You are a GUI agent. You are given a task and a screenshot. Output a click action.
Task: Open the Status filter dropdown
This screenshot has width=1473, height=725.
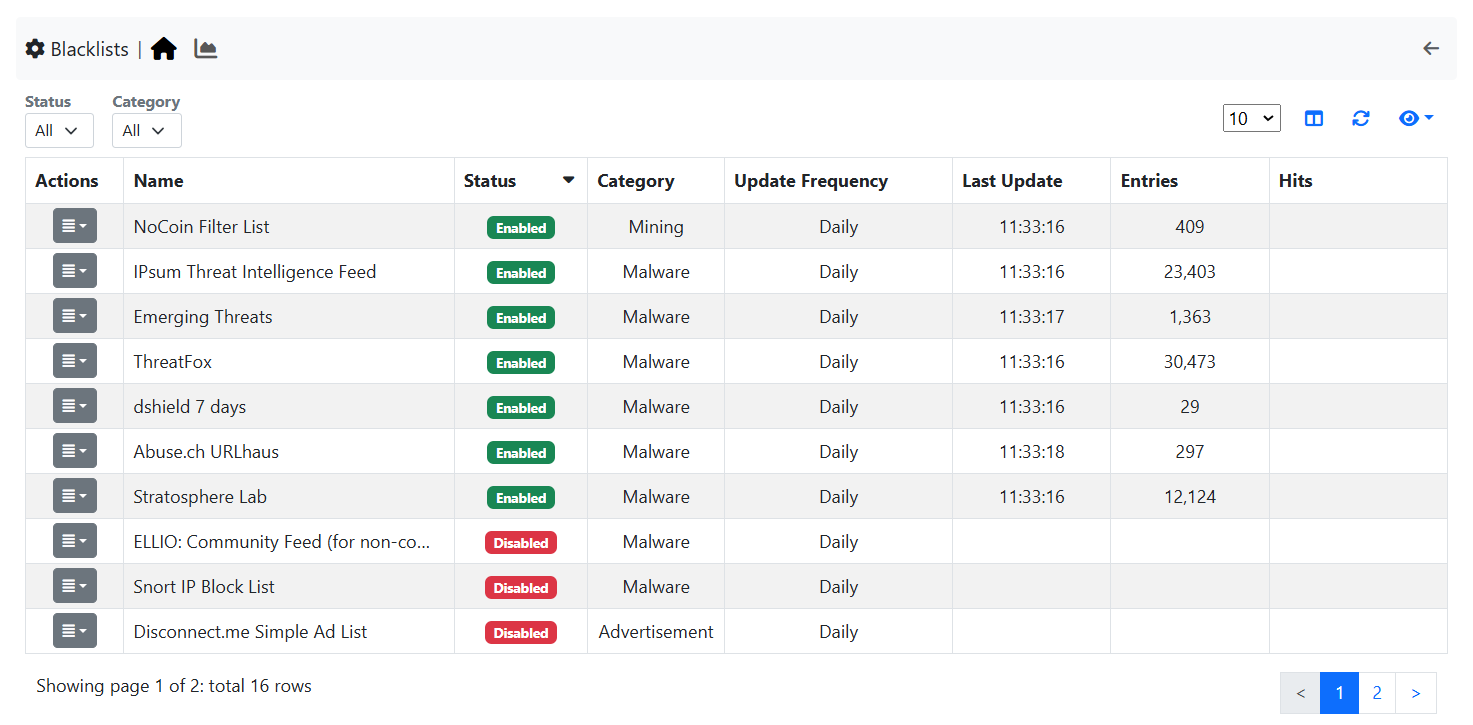tap(59, 130)
